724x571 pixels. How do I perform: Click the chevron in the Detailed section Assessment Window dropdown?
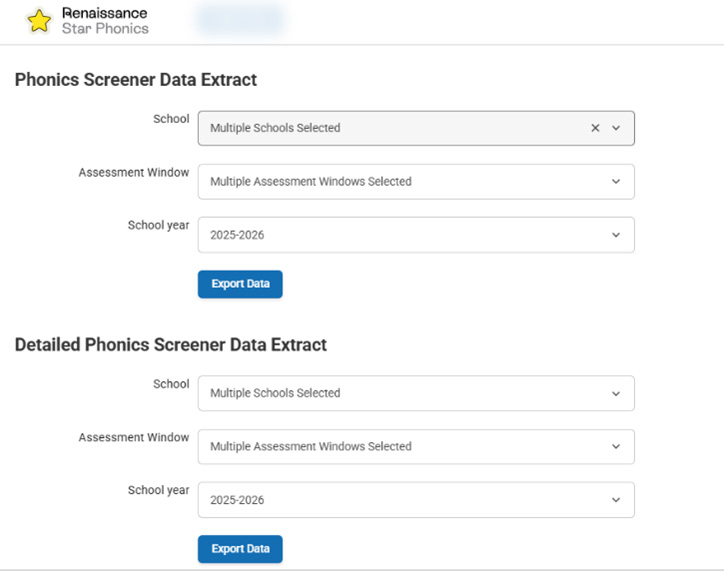(x=616, y=447)
